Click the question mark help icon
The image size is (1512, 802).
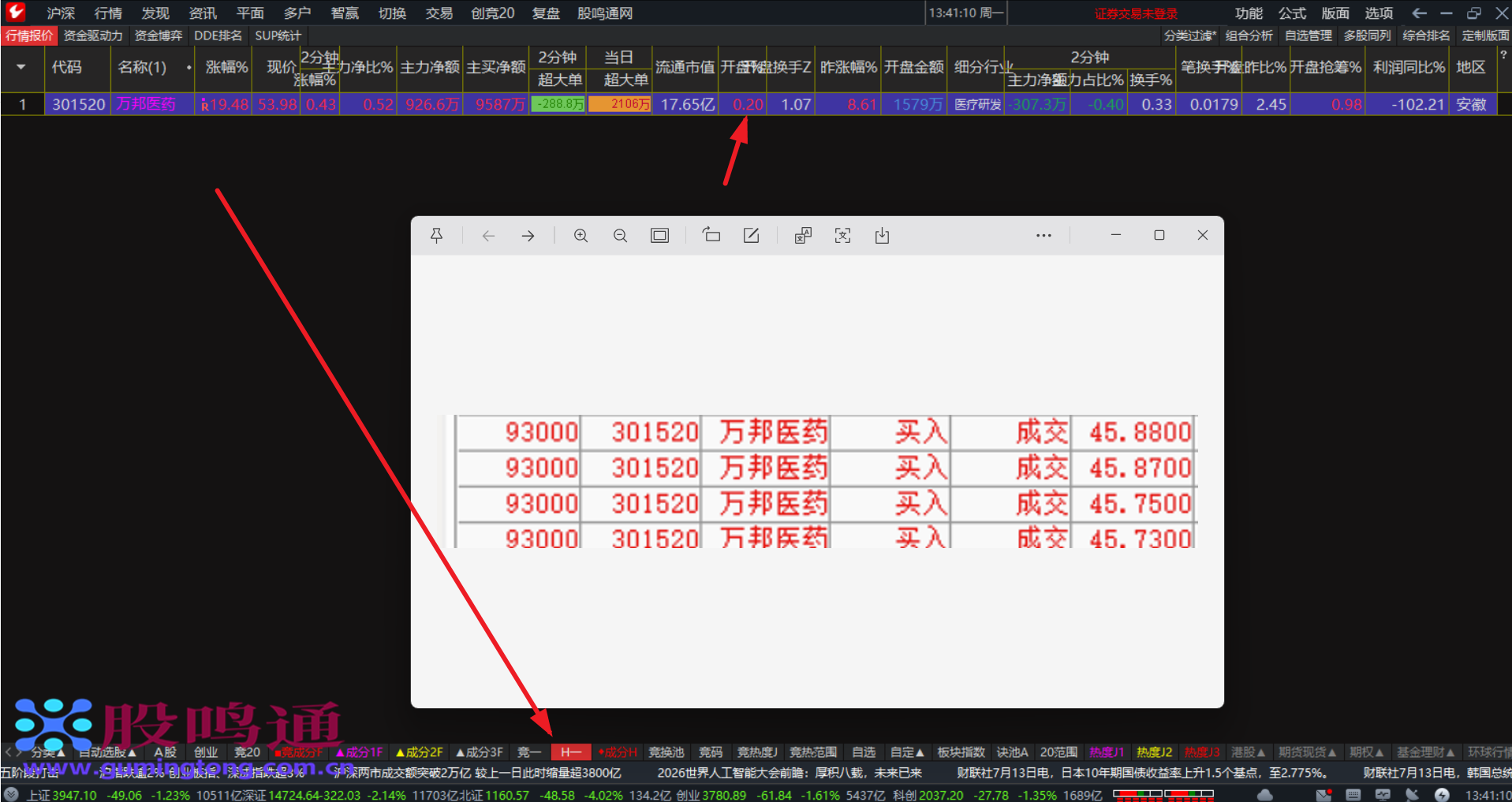click(x=1503, y=54)
